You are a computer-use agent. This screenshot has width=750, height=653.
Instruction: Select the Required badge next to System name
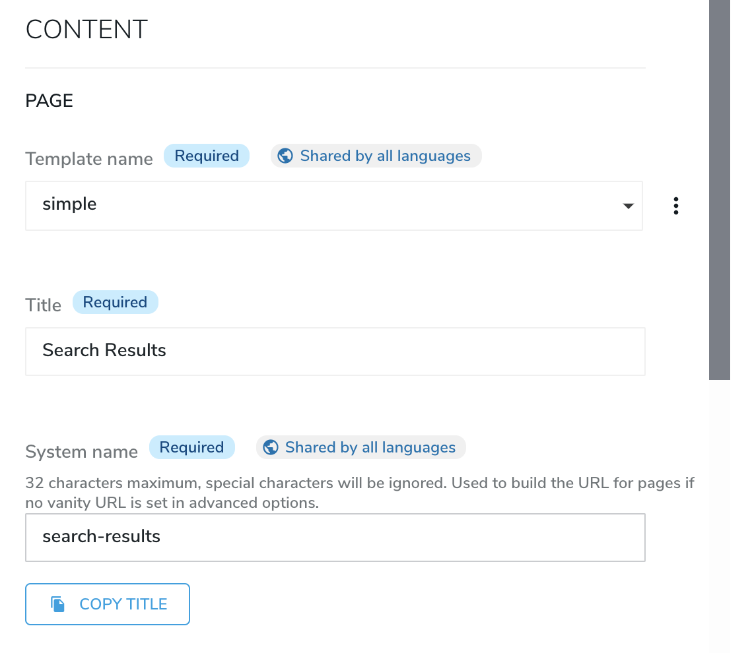[x=192, y=447]
